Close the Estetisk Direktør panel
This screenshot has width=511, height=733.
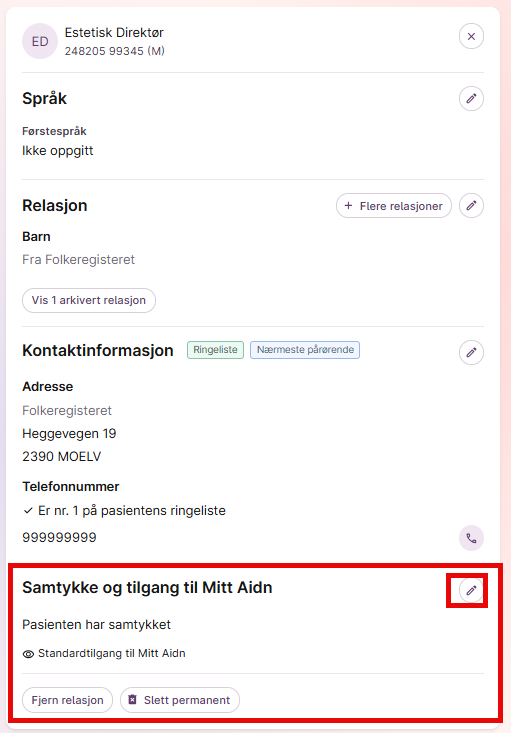(471, 36)
